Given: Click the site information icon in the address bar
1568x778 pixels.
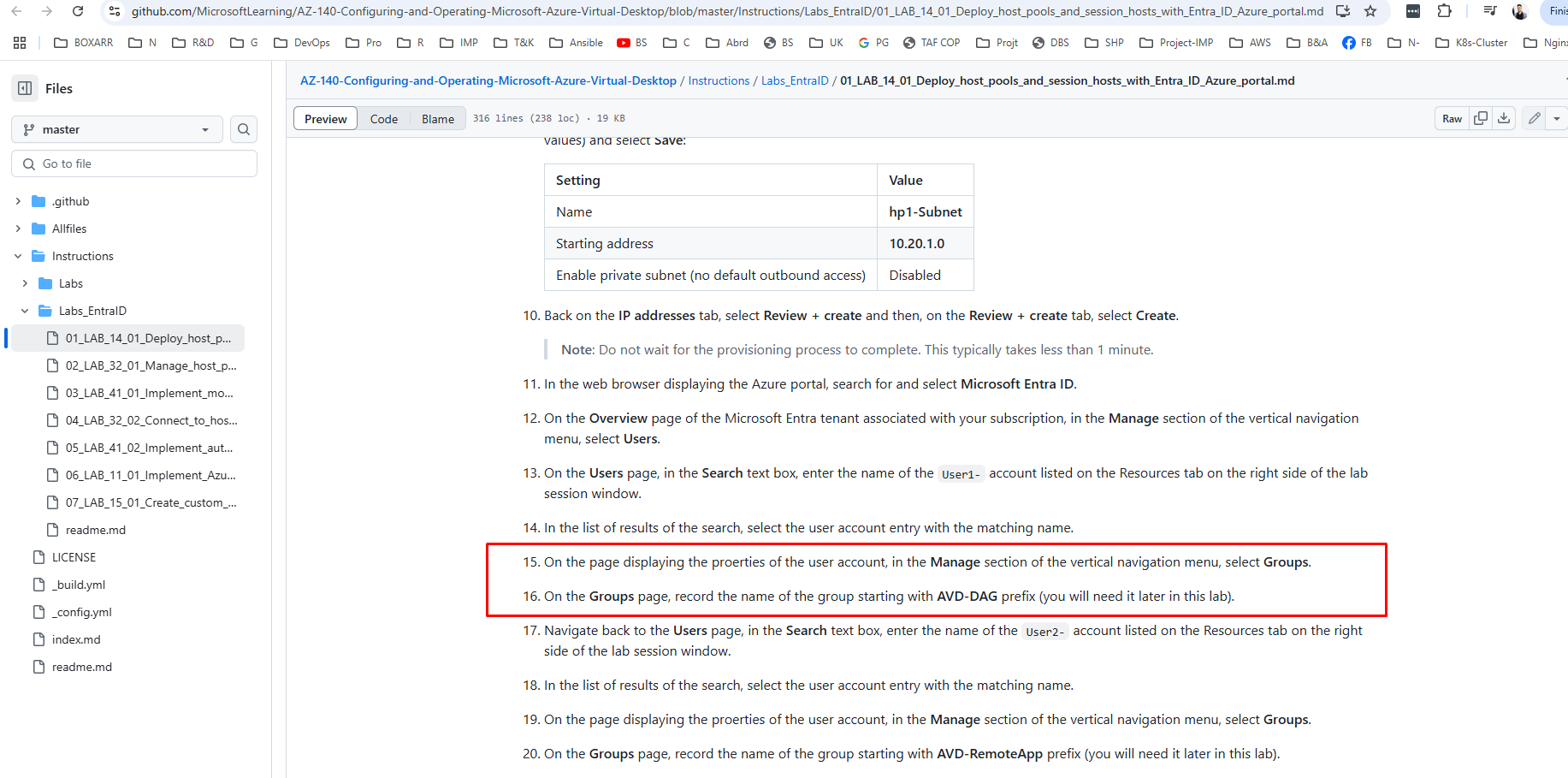Looking at the screenshot, I should (115, 11).
